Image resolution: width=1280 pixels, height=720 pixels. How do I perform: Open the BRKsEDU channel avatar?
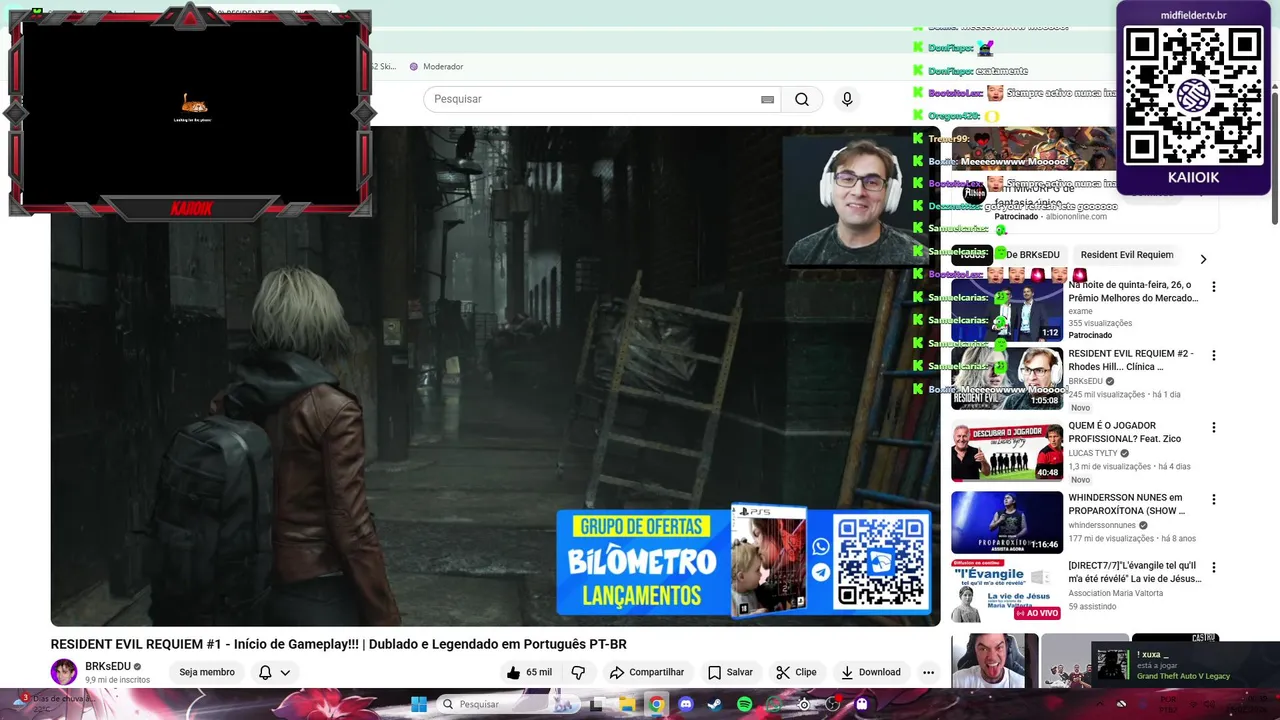click(64, 672)
